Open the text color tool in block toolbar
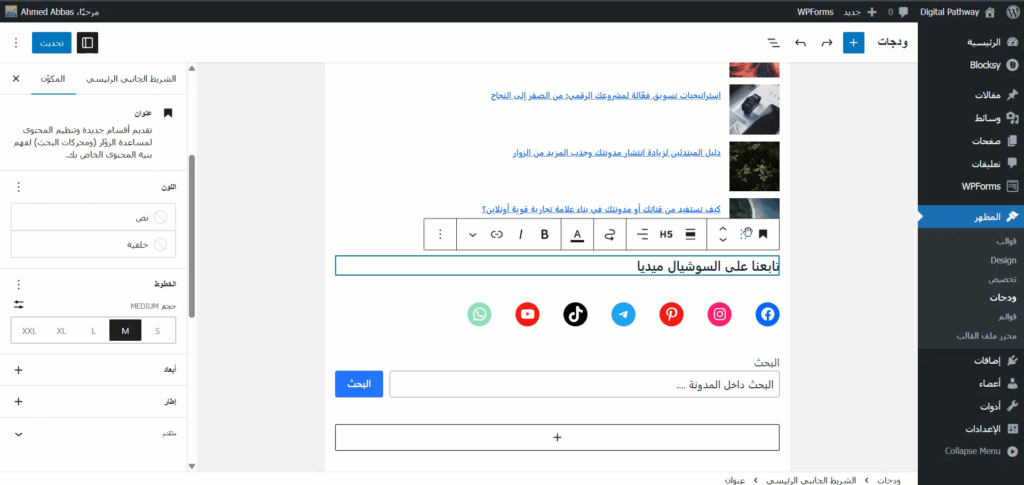This screenshot has width=1024, height=485. point(577,234)
